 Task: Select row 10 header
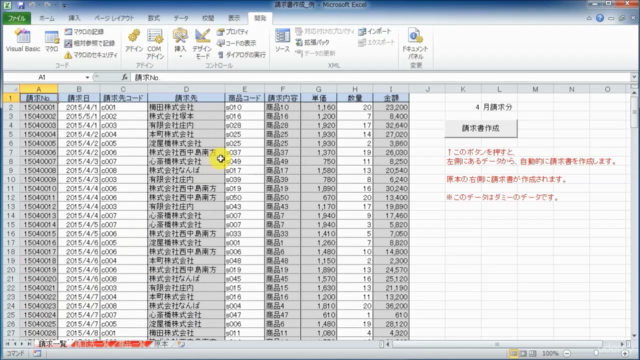[x=11, y=179]
